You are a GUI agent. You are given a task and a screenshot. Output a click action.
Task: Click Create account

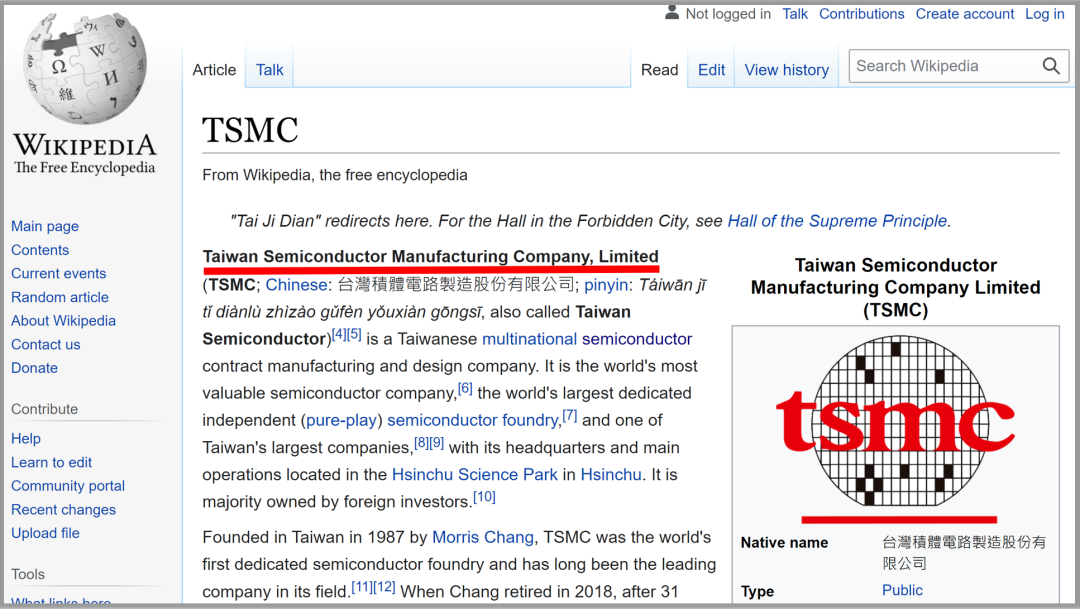tap(965, 14)
